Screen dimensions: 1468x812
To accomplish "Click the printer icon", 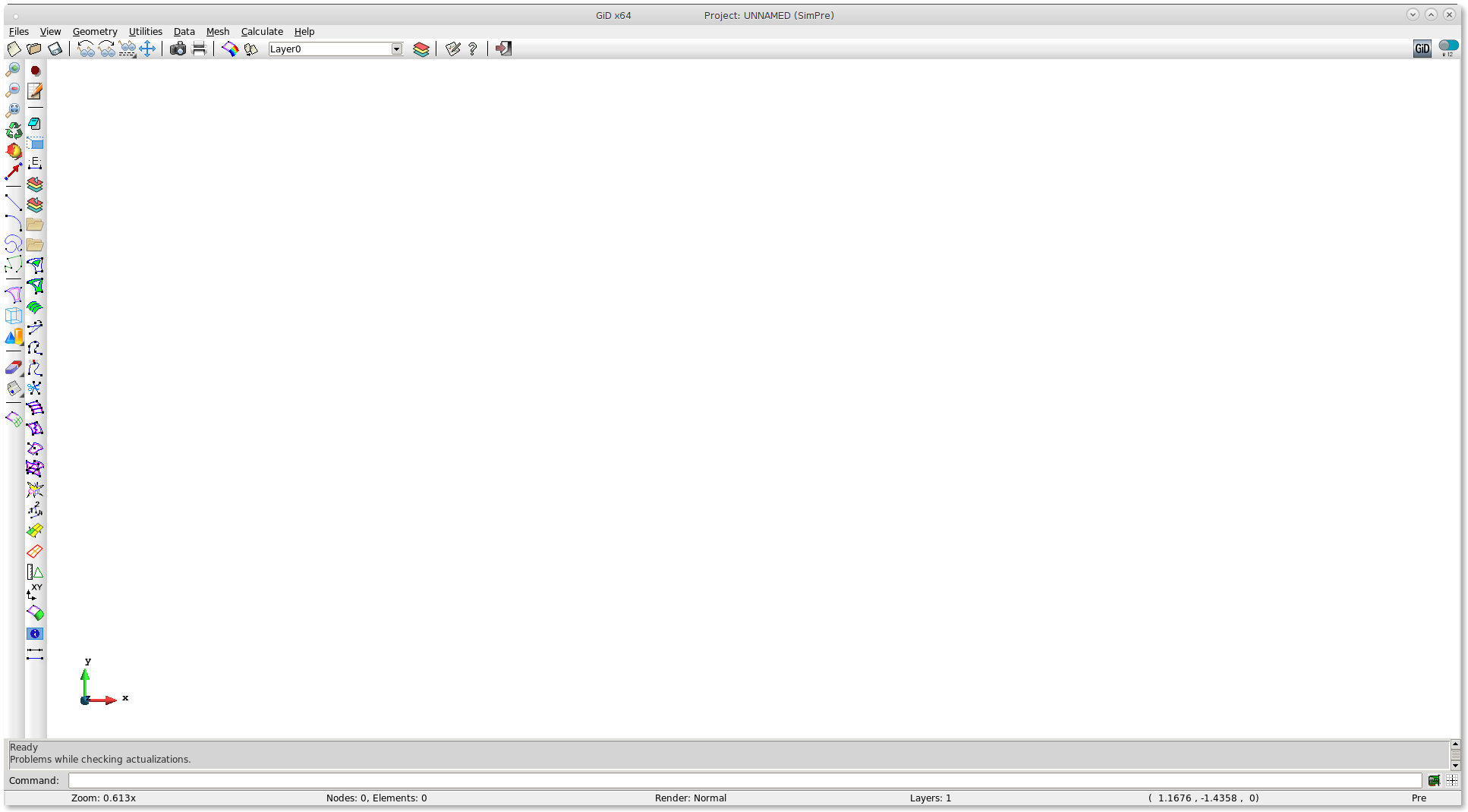I will click(x=199, y=49).
